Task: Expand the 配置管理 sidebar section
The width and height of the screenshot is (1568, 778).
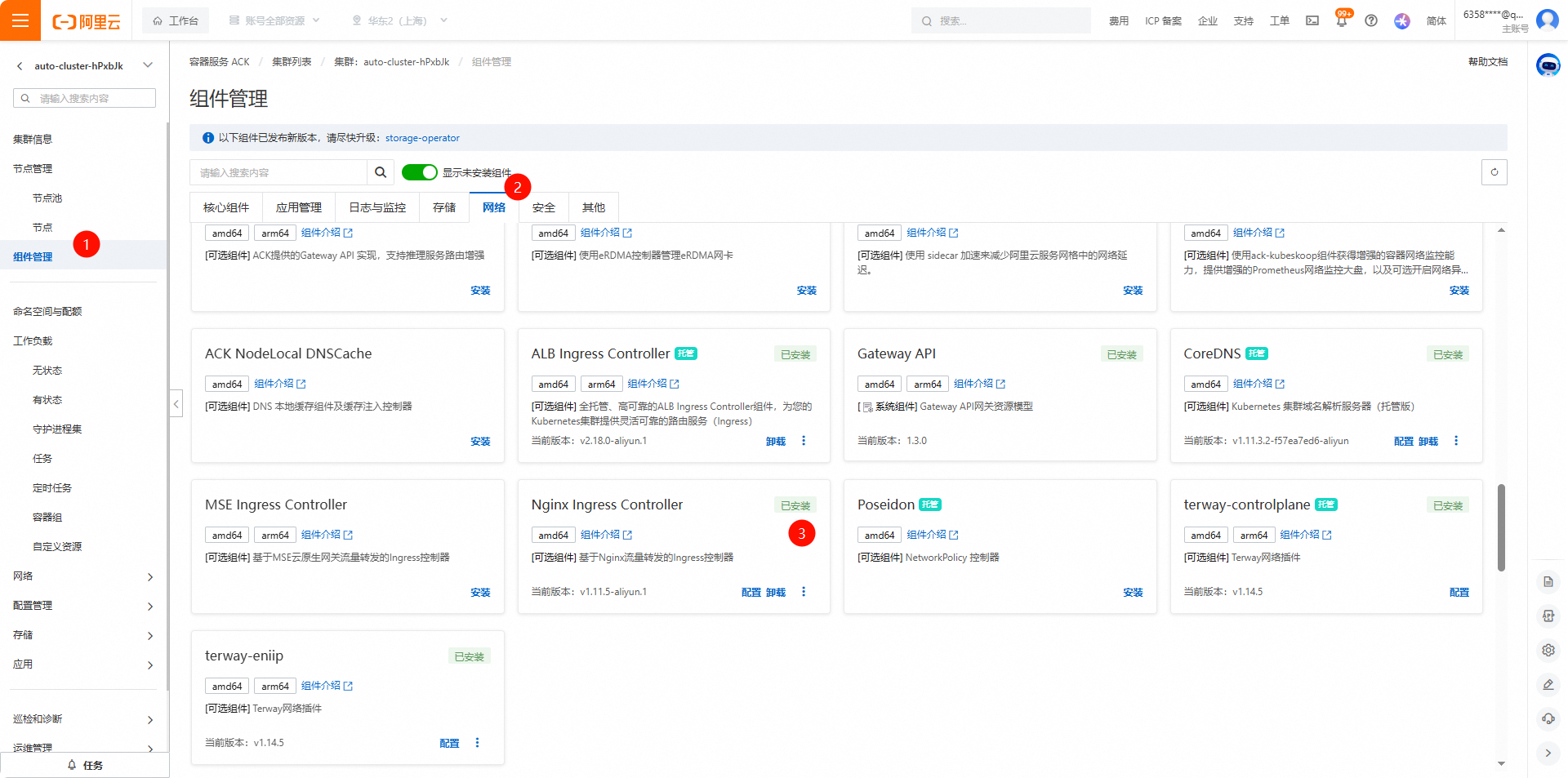Action: (83, 606)
